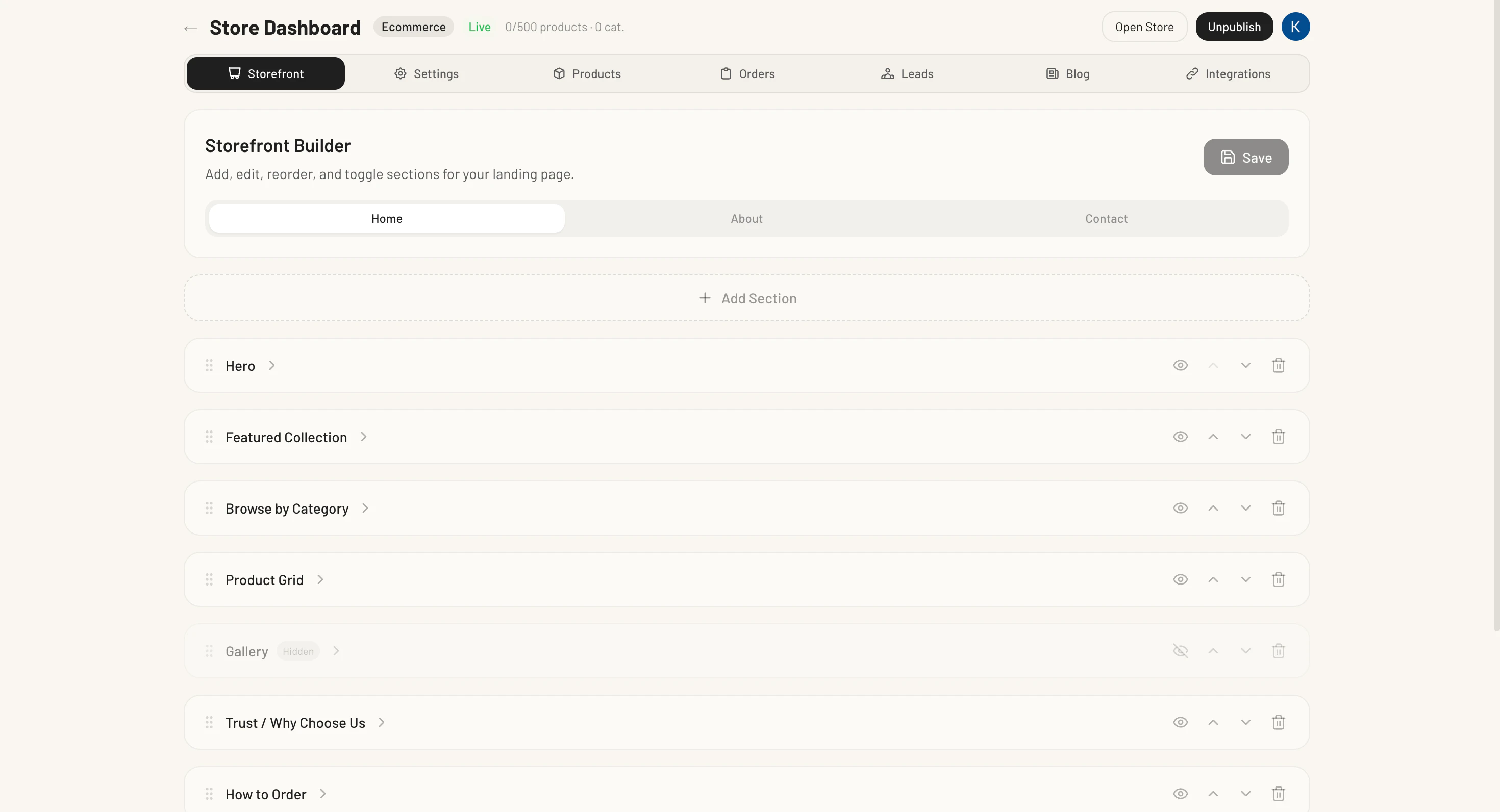Select the Leads icon in the navigation
The height and width of the screenshot is (812, 1500).
887,73
